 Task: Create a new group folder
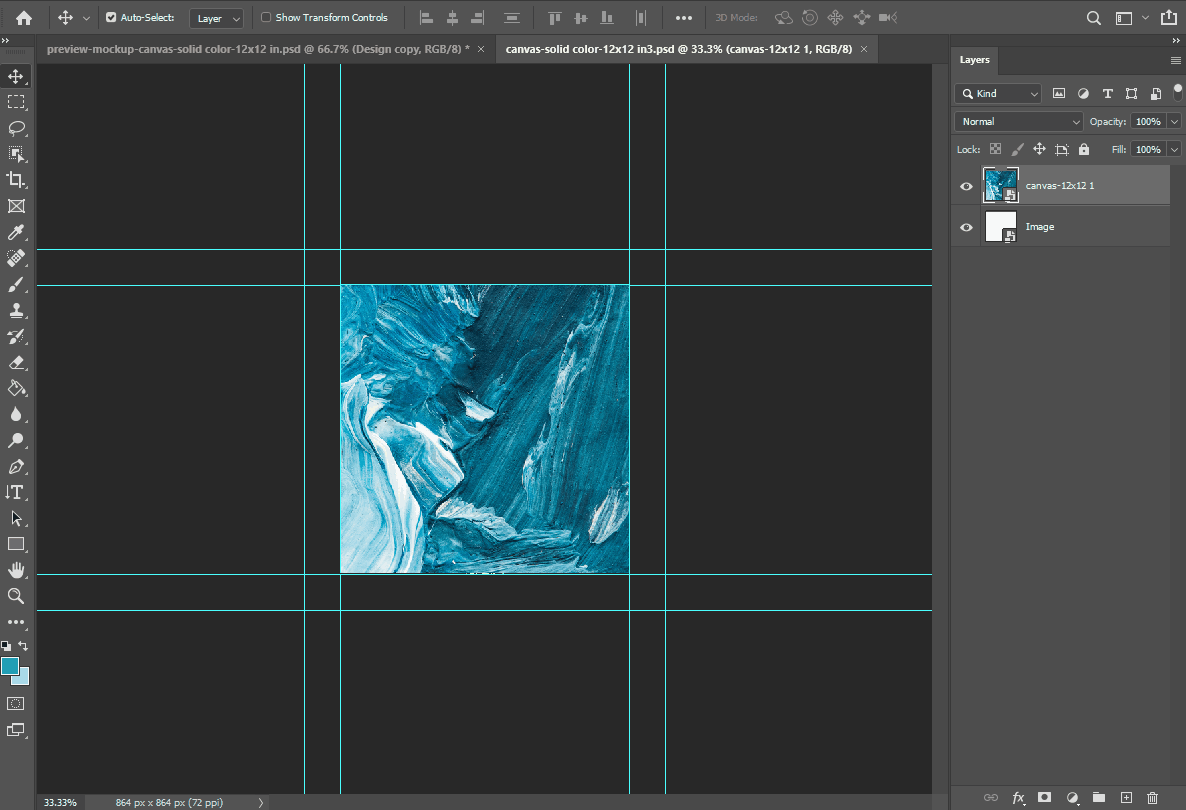point(1099,798)
